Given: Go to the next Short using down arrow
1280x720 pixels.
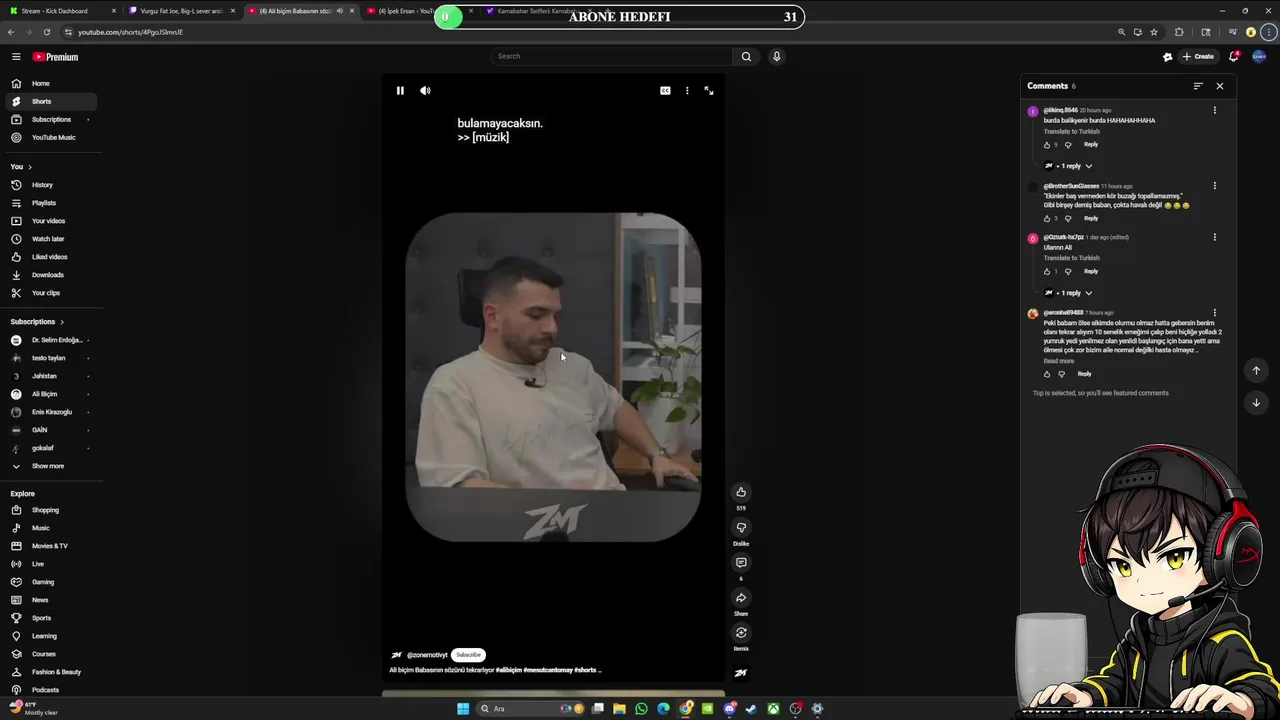Looking at the screenshot, I should point(1256,403).
